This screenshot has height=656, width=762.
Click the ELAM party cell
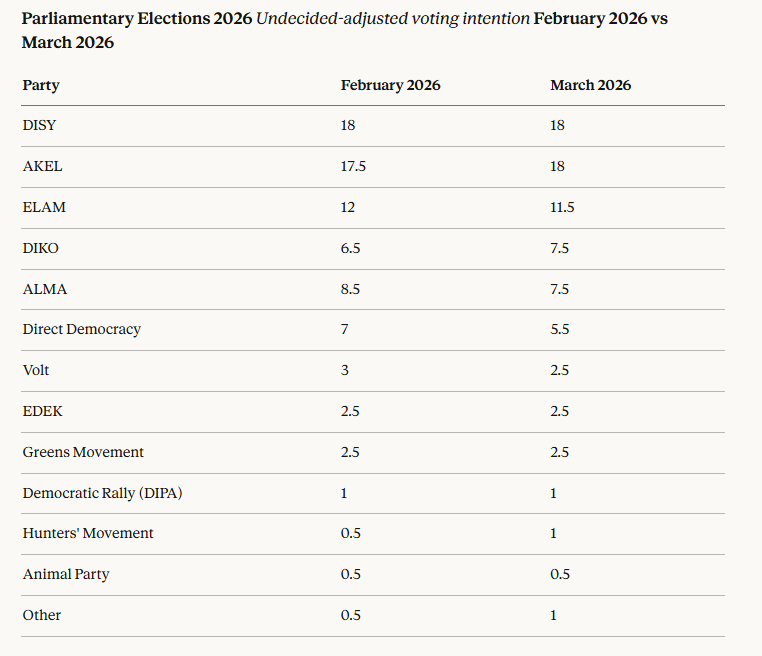coord(44,207)
